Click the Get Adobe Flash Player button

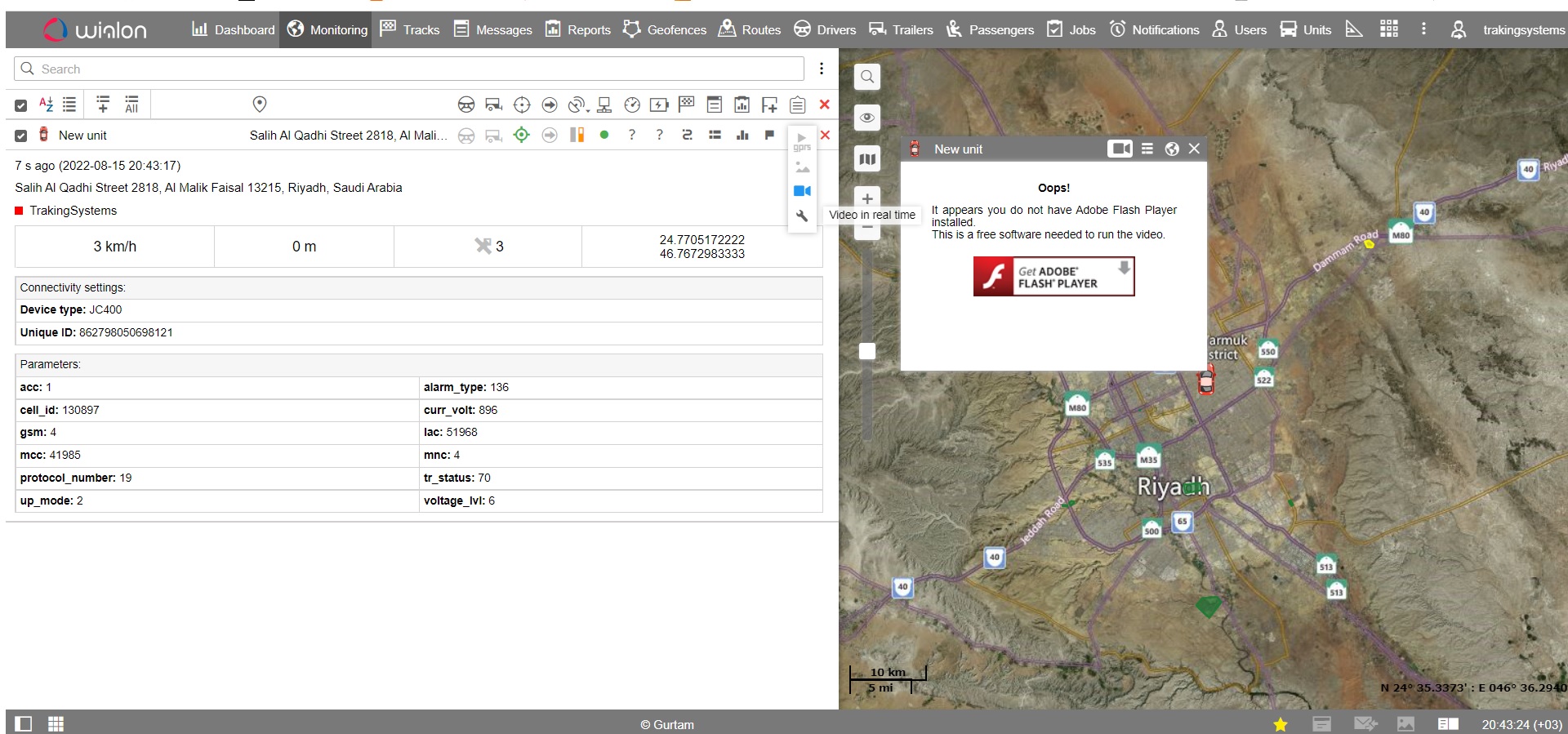(1053, 277)
